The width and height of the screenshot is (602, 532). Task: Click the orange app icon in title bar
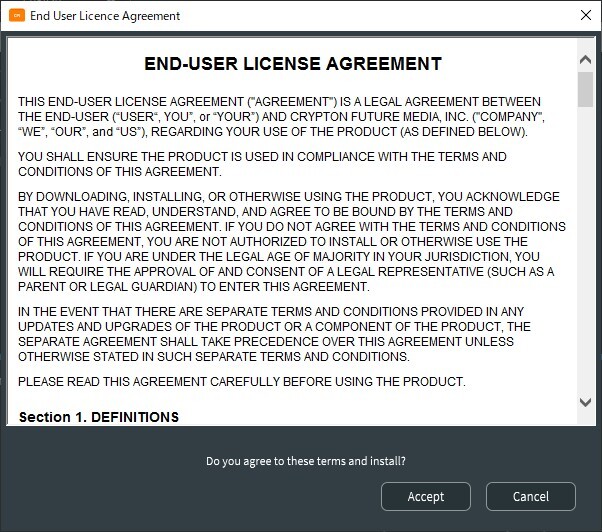pyautogui.click(x=17, y=15)
